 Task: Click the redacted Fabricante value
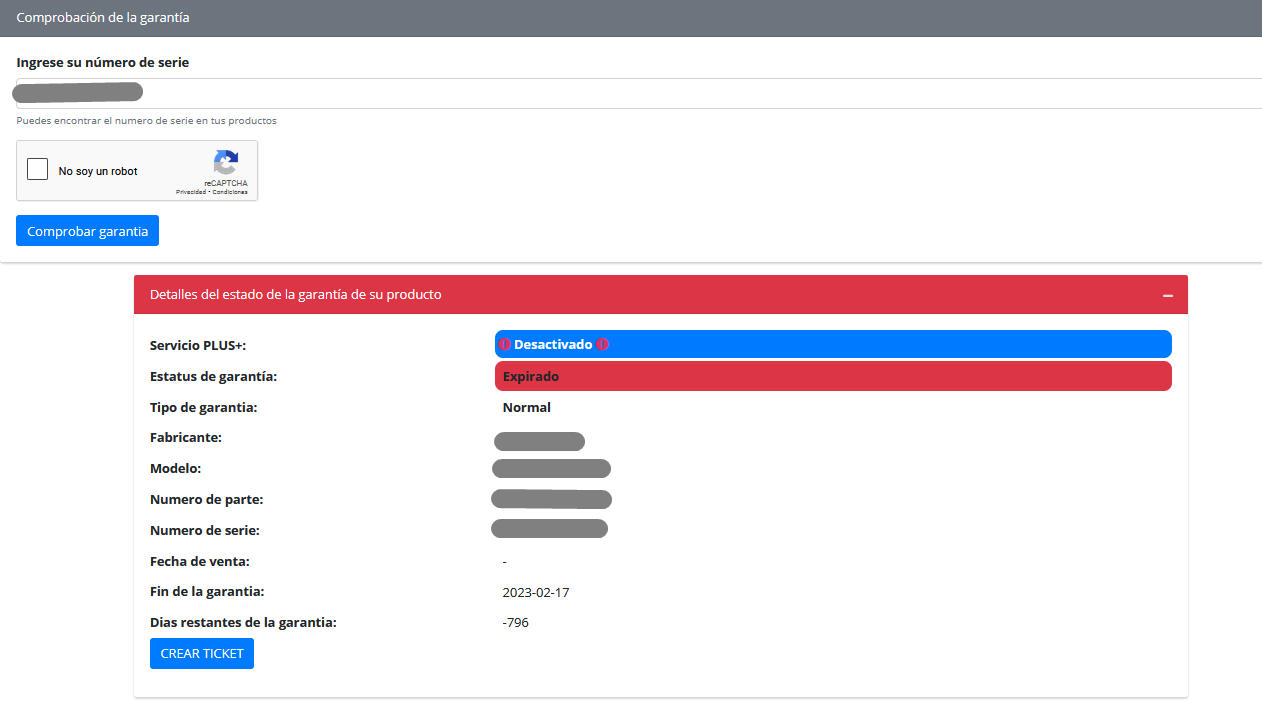point(539,441)
